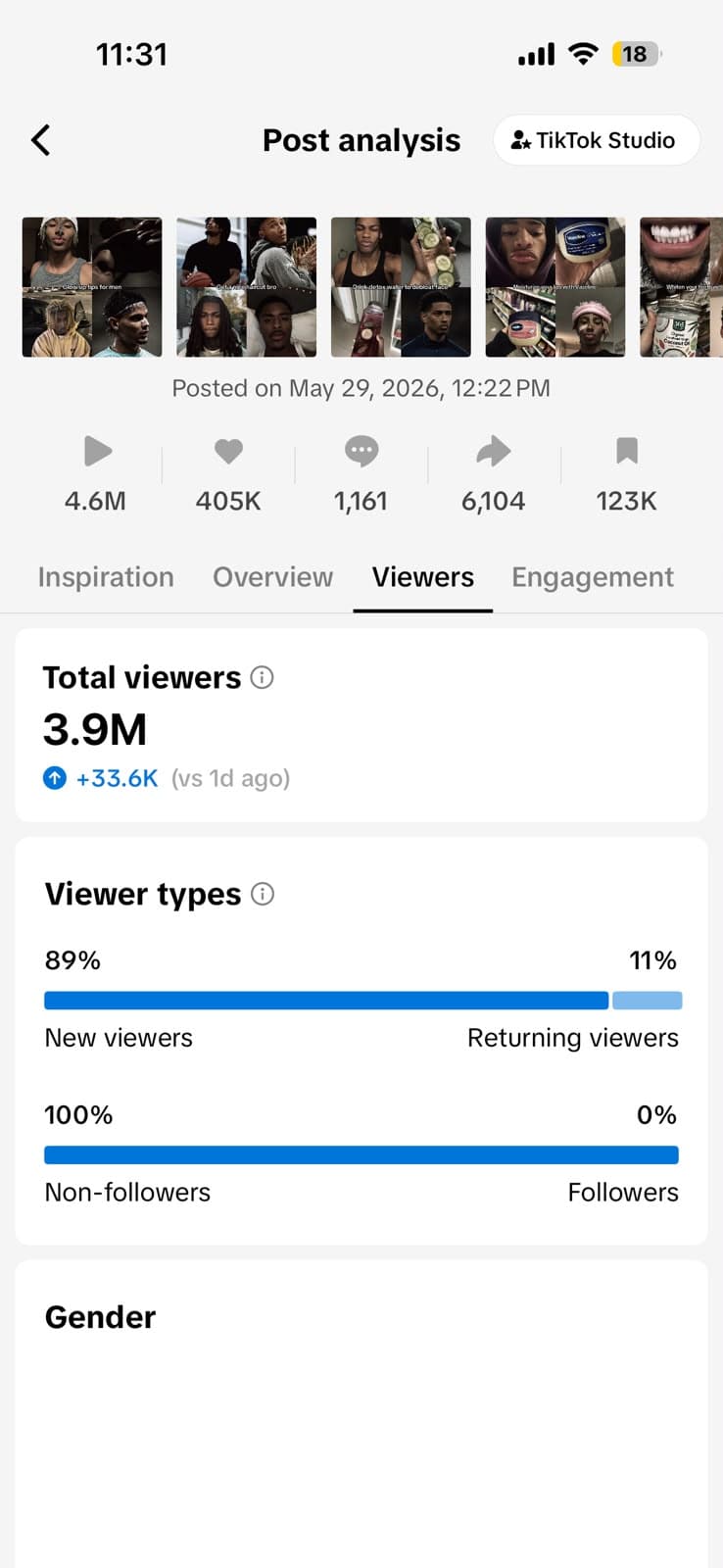Tap the comments bubble icon
This screenshot has width=723, height=1568.
(361, 451)
